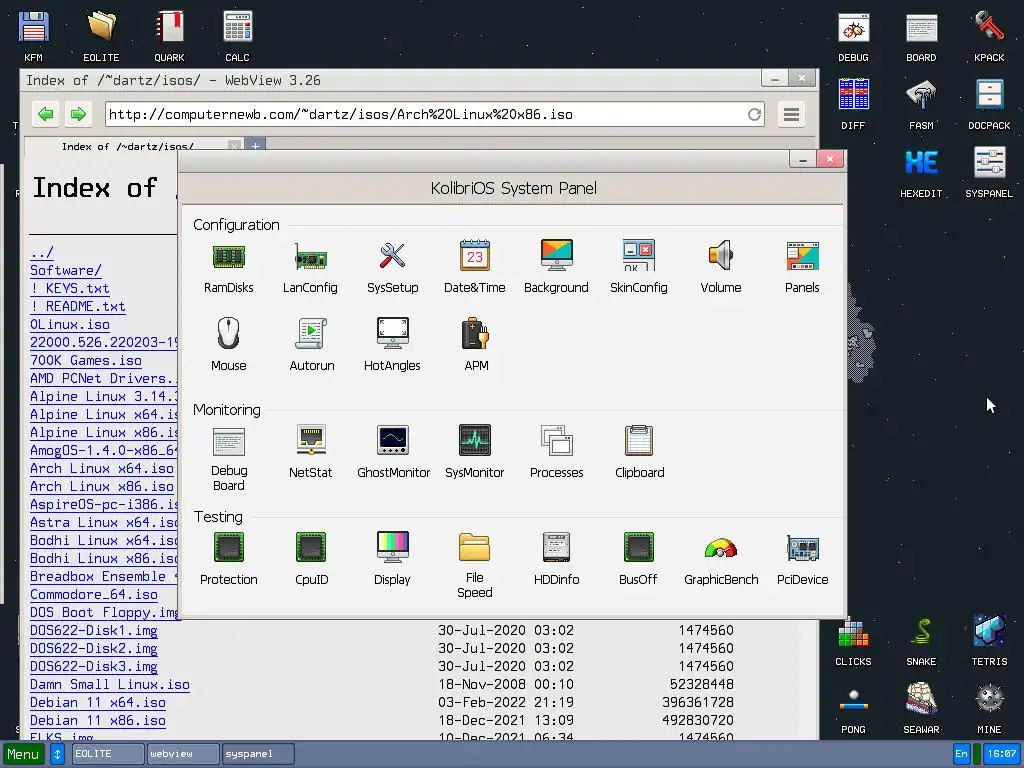1024x768 pixels.
Task: Open HDDinfo icon
Action: point(556,547)
